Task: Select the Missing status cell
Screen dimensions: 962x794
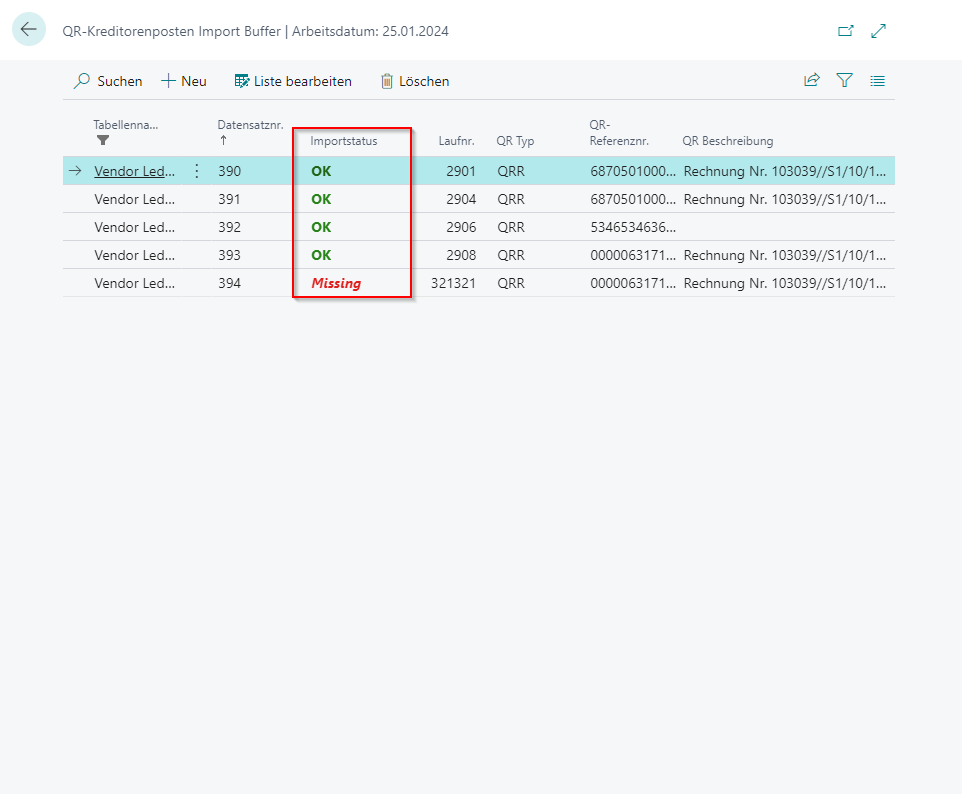Action: pyautogui.click(x=336, y=283)
